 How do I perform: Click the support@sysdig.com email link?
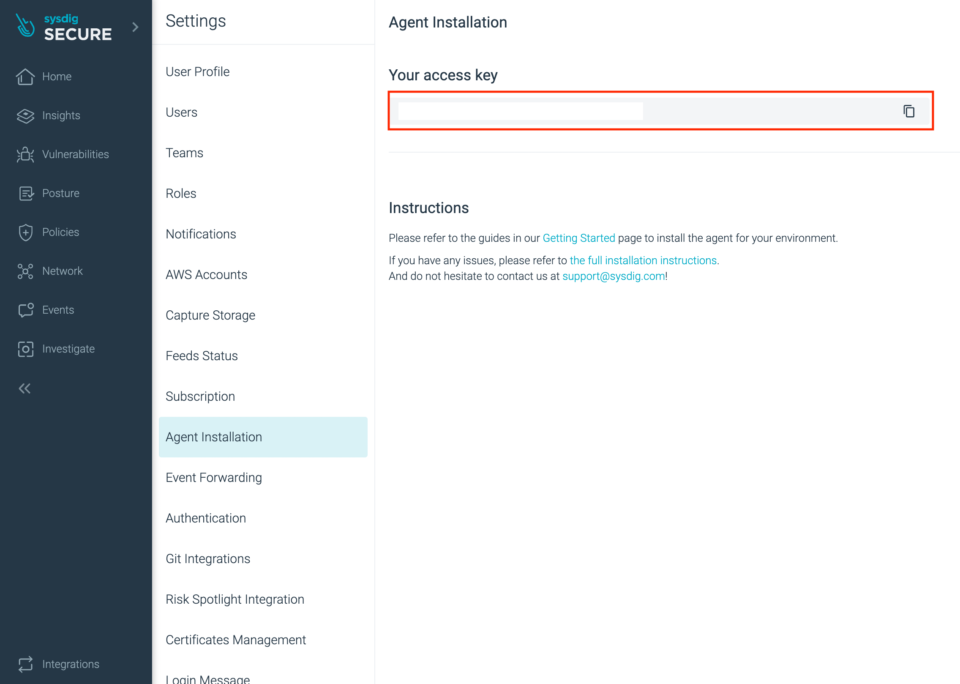coord(613,276)
